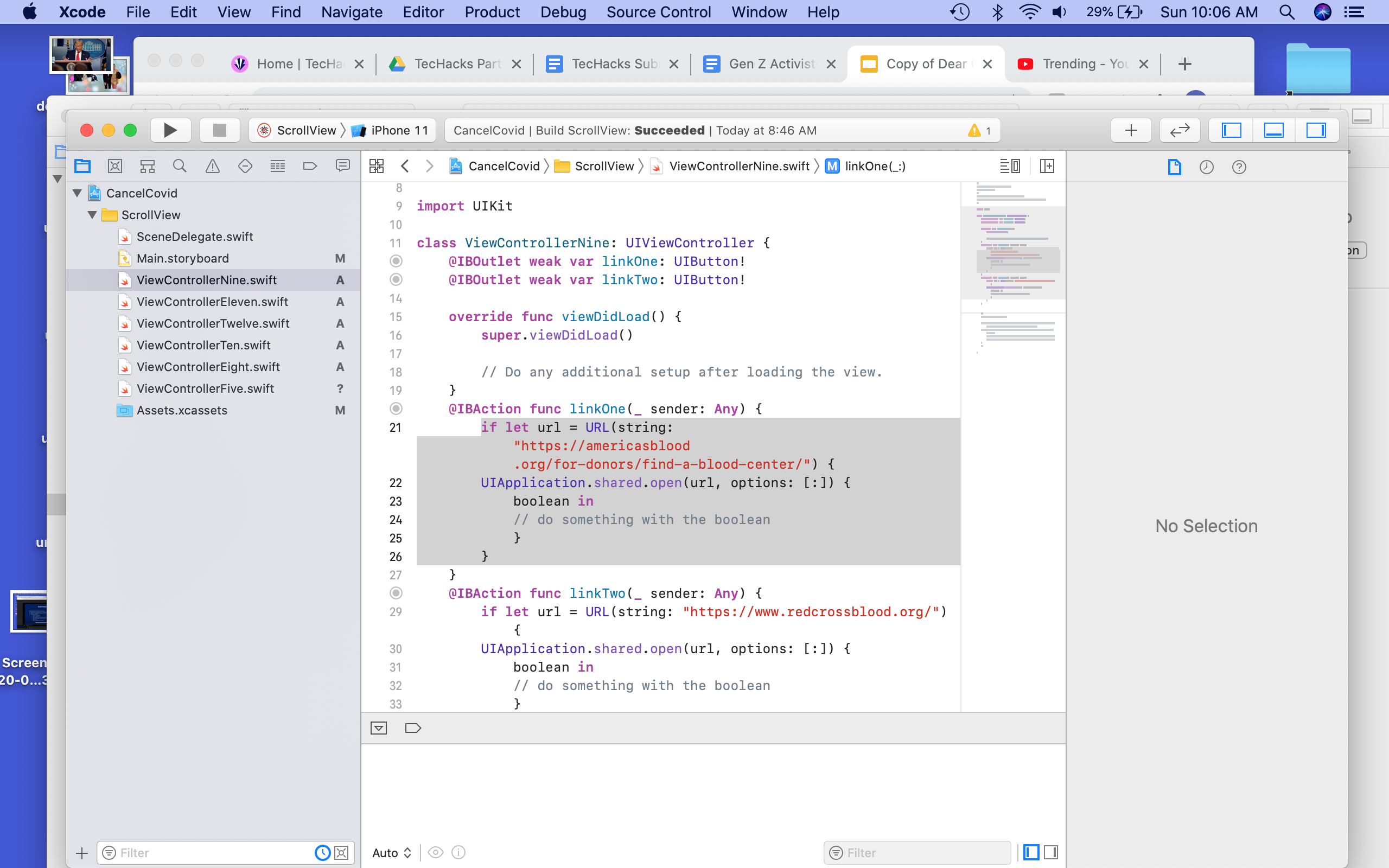Toggle the Inspectors panel visibility
Image resolution: width=1389 pixels, height=868 pixels.
click(1316, 130)
